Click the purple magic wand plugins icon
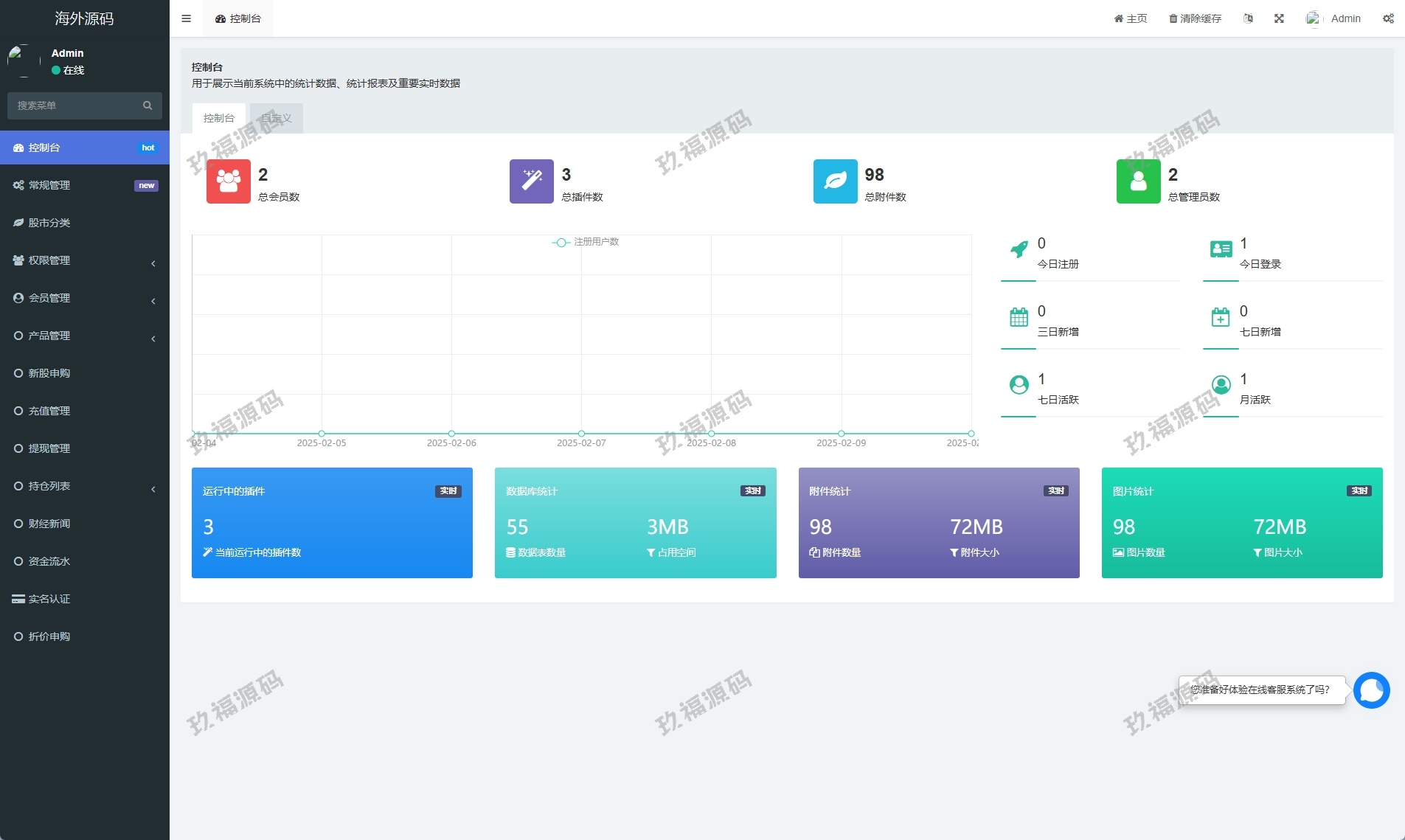The height and width of the screenshot is (840, 1405). tap(531, 181)
